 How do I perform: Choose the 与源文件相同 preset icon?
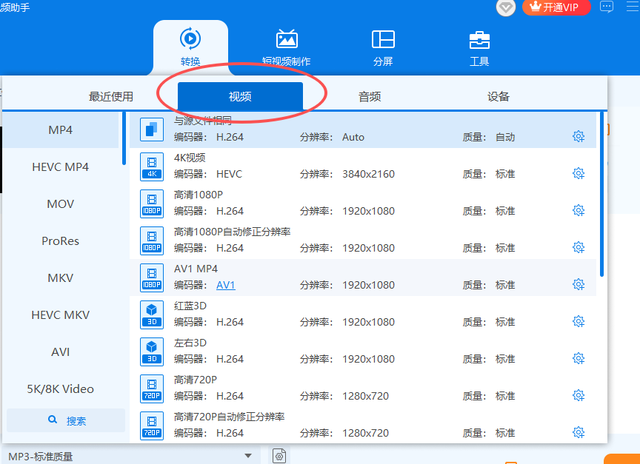152,130
